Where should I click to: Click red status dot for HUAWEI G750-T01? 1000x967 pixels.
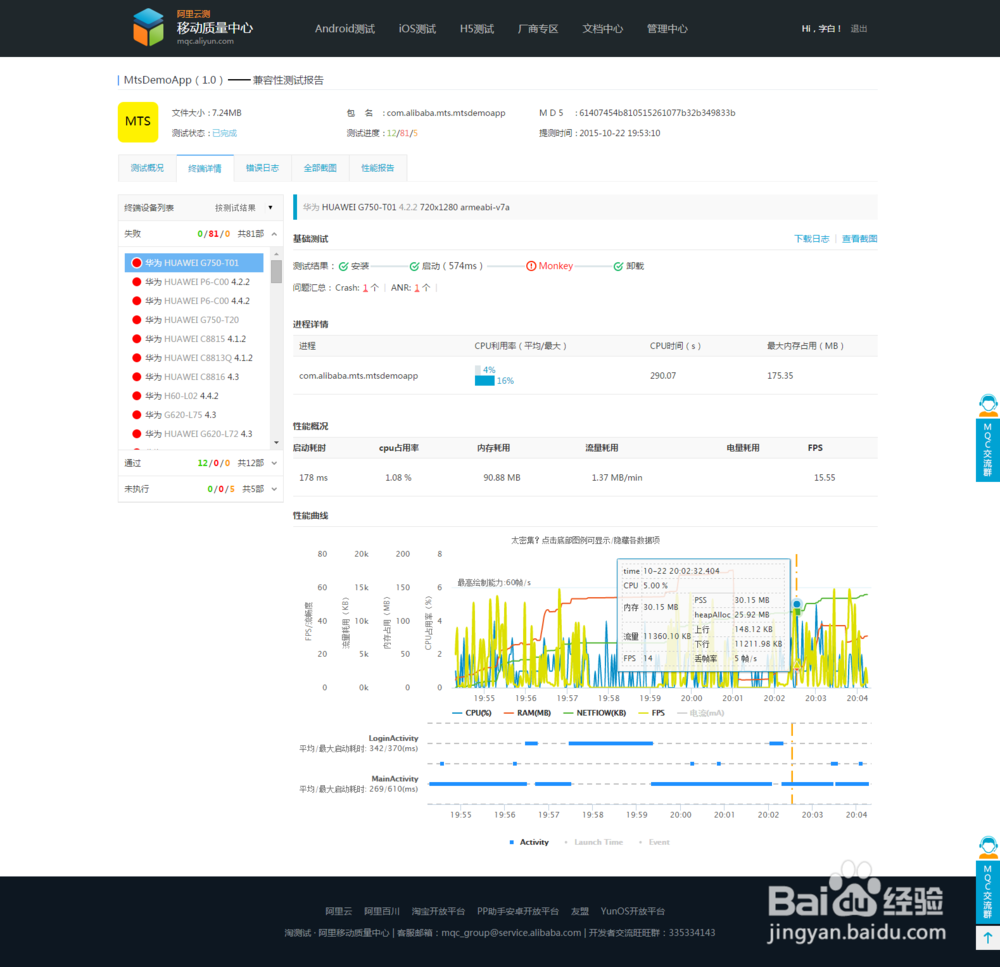coord(136,263)
